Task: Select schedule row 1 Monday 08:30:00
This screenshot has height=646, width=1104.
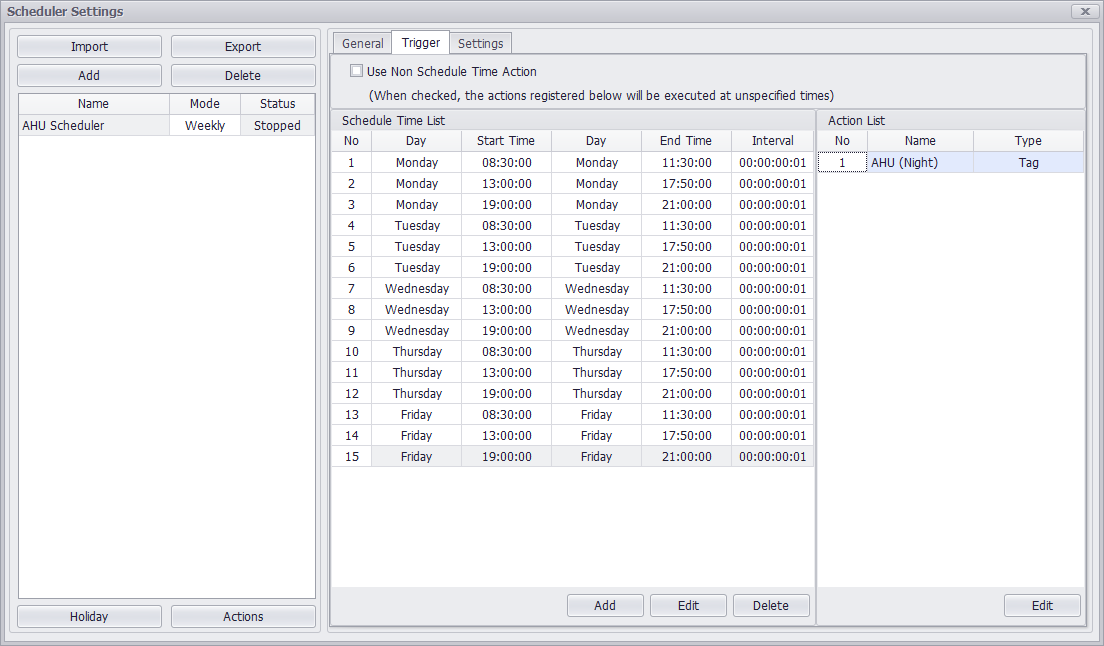Action: 505,163
